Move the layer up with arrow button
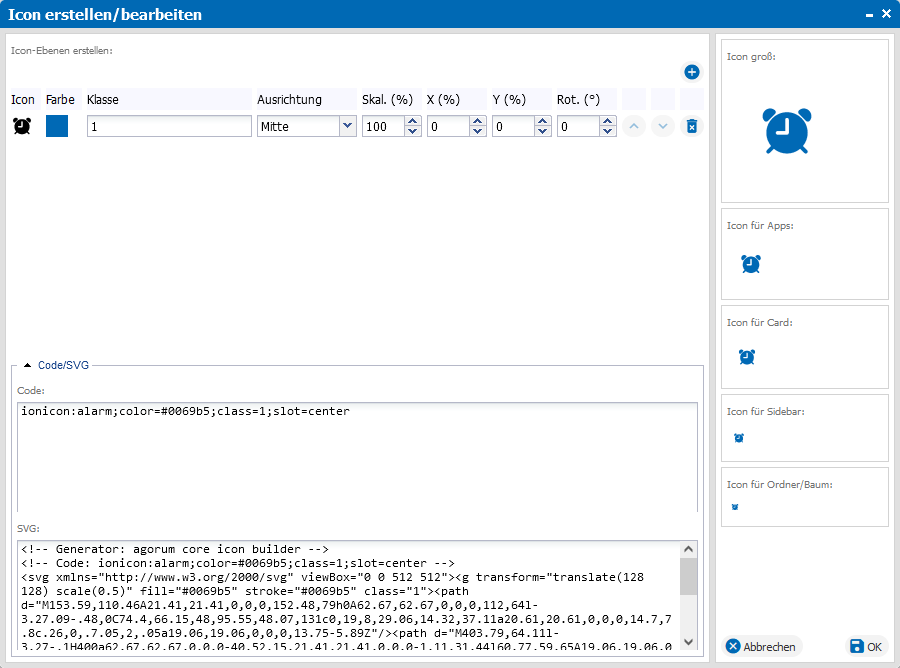The image size is (900, 668). tap(634, 126)
